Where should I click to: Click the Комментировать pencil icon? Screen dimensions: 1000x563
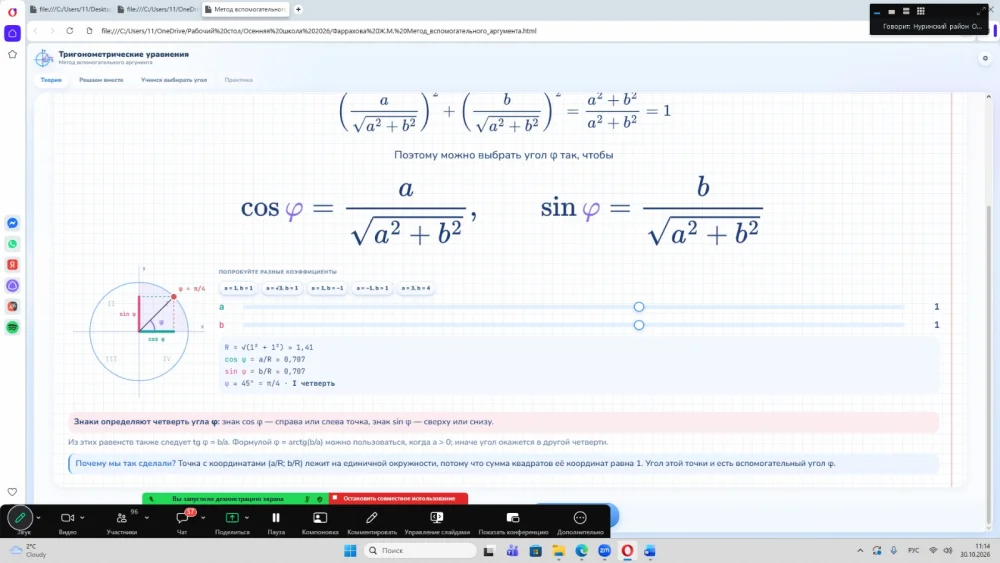(x=372, y=518)
